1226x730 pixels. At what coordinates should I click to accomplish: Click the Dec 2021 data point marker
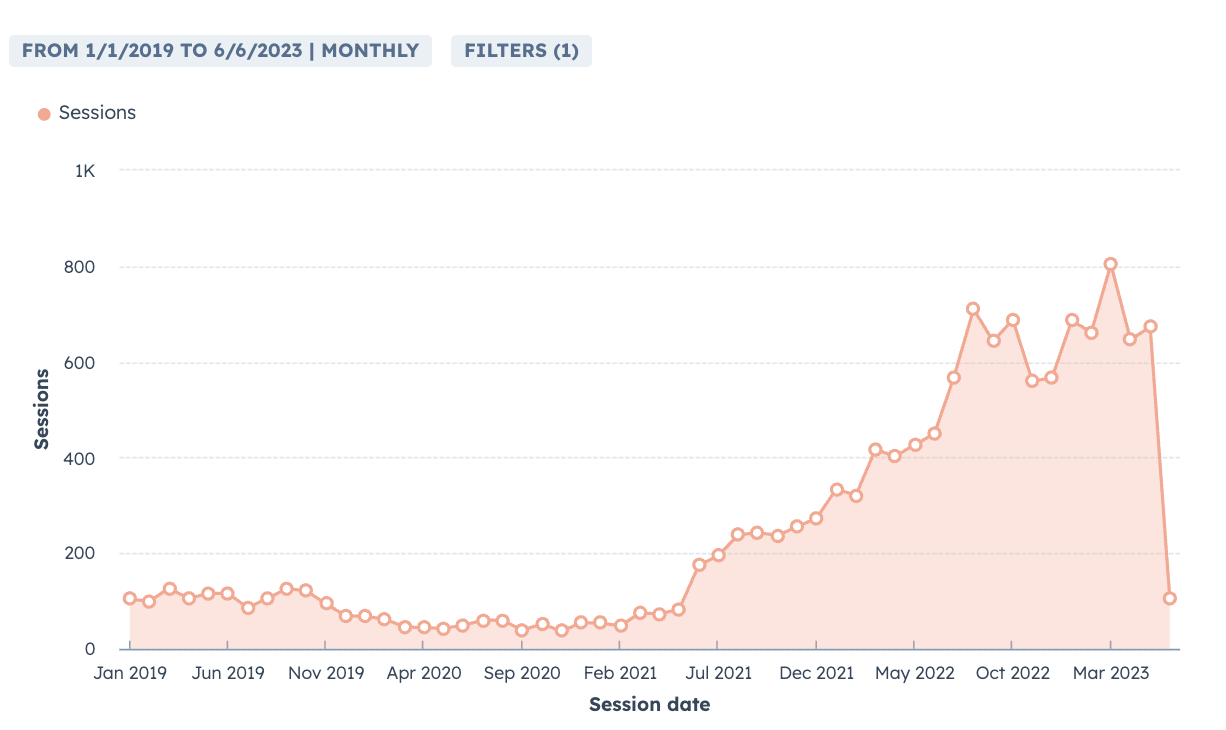pos(816,518)
